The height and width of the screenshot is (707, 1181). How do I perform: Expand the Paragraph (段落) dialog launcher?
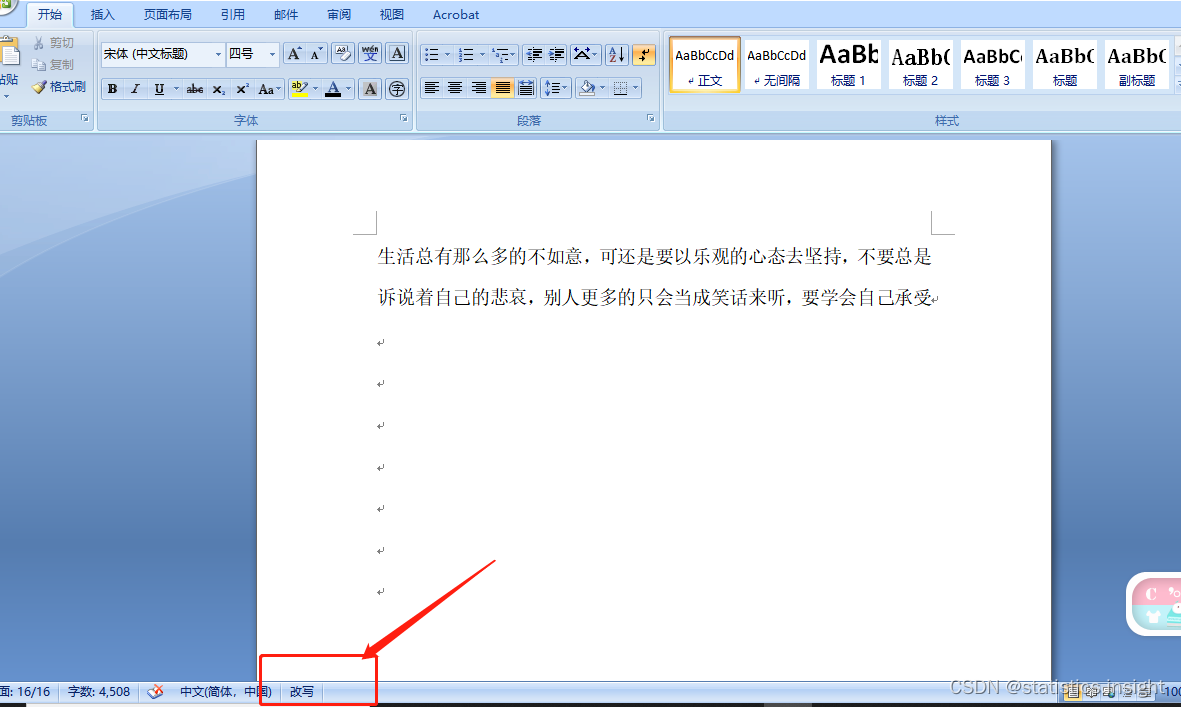651,118
